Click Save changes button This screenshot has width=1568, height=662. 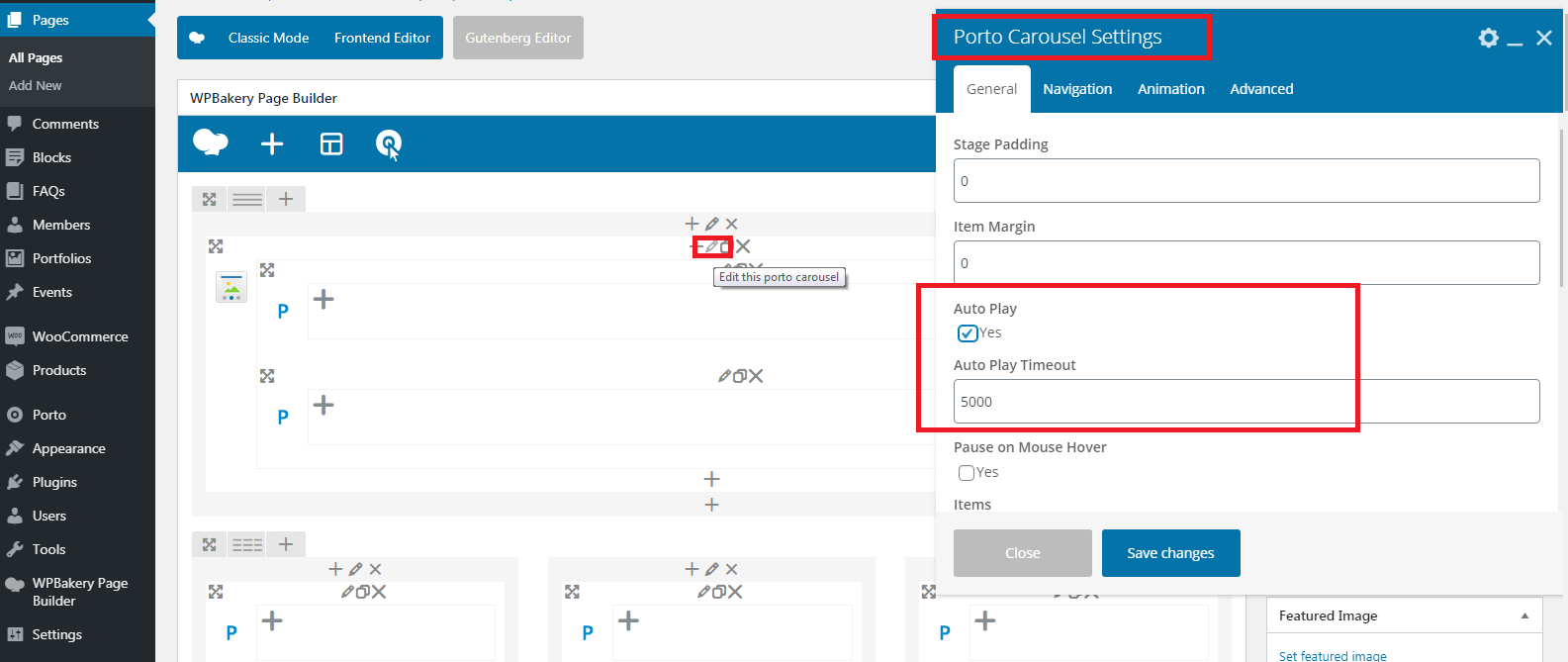click(1170, 553)
